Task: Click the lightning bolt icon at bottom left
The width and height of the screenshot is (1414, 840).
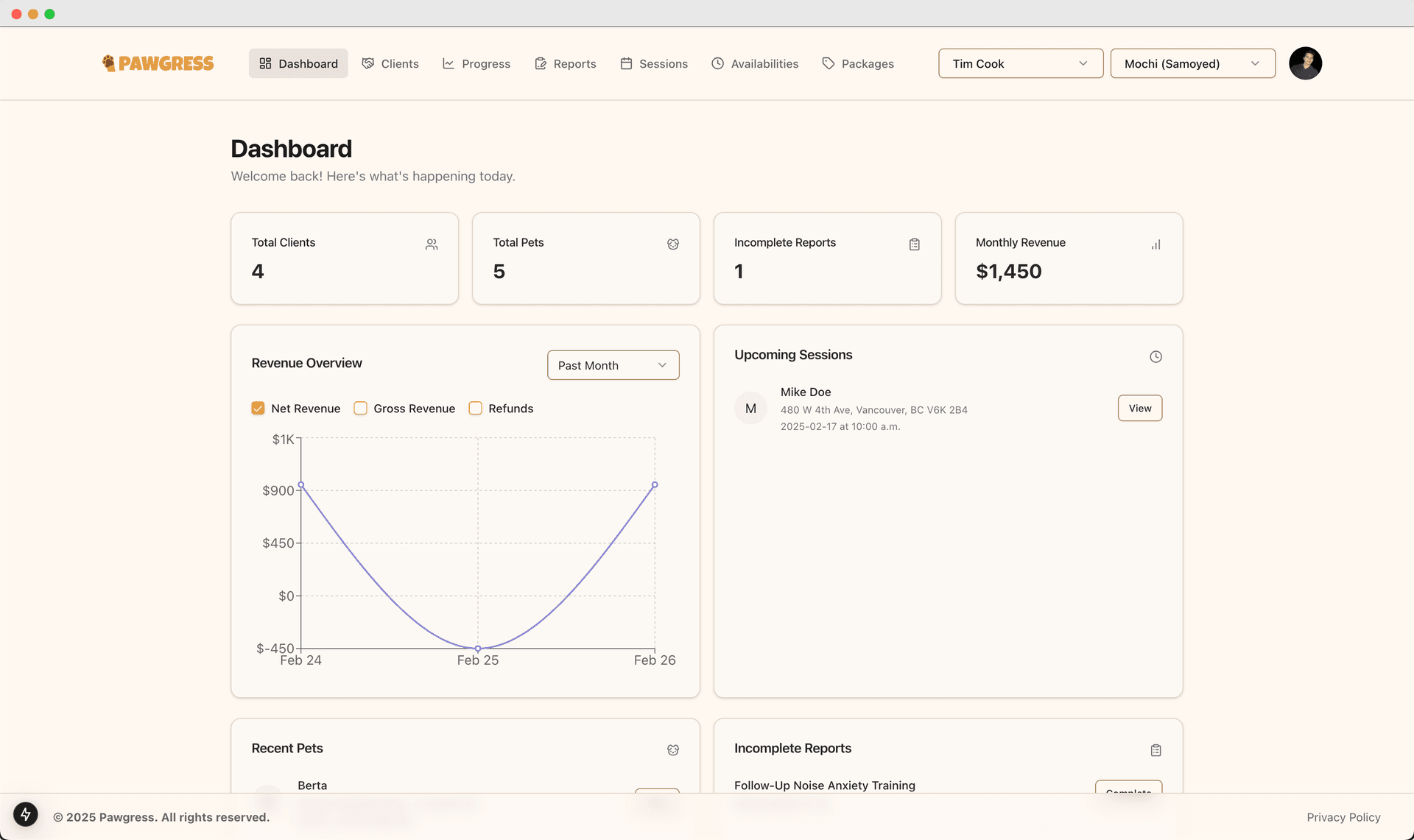Action: tap(25, 815)
